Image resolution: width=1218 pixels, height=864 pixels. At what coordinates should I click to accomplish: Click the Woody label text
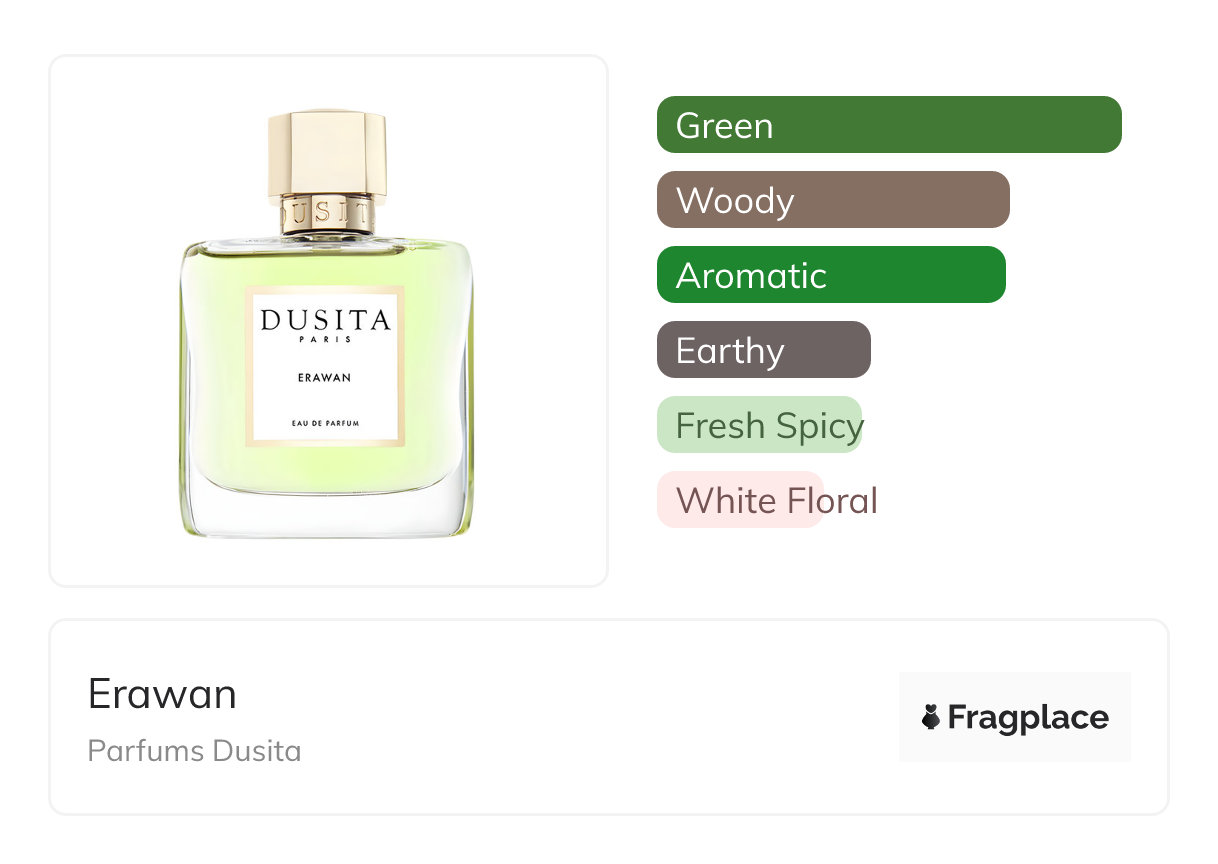pyautogui.click(x=735, y=201)
